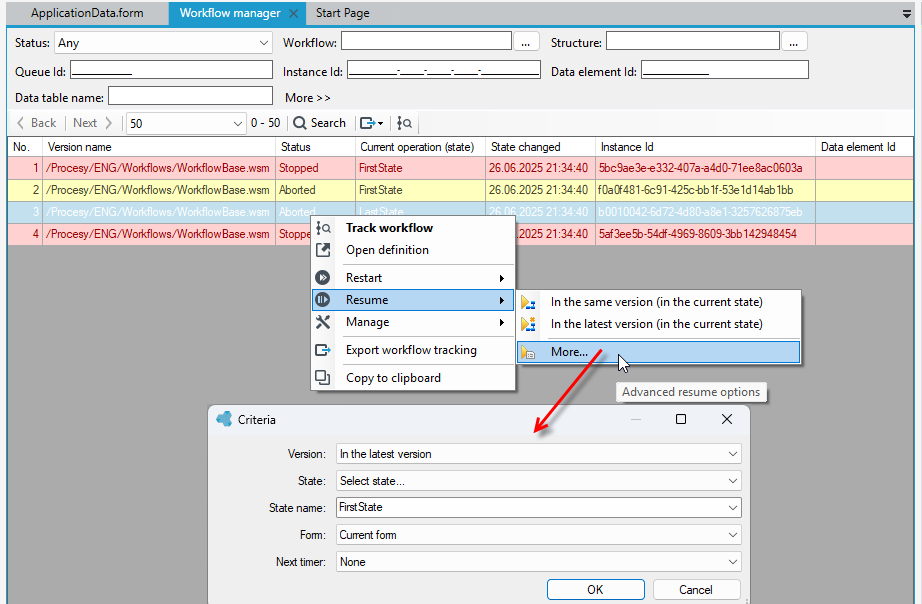Click the Manage tools icon

click(x=323, y=322)
